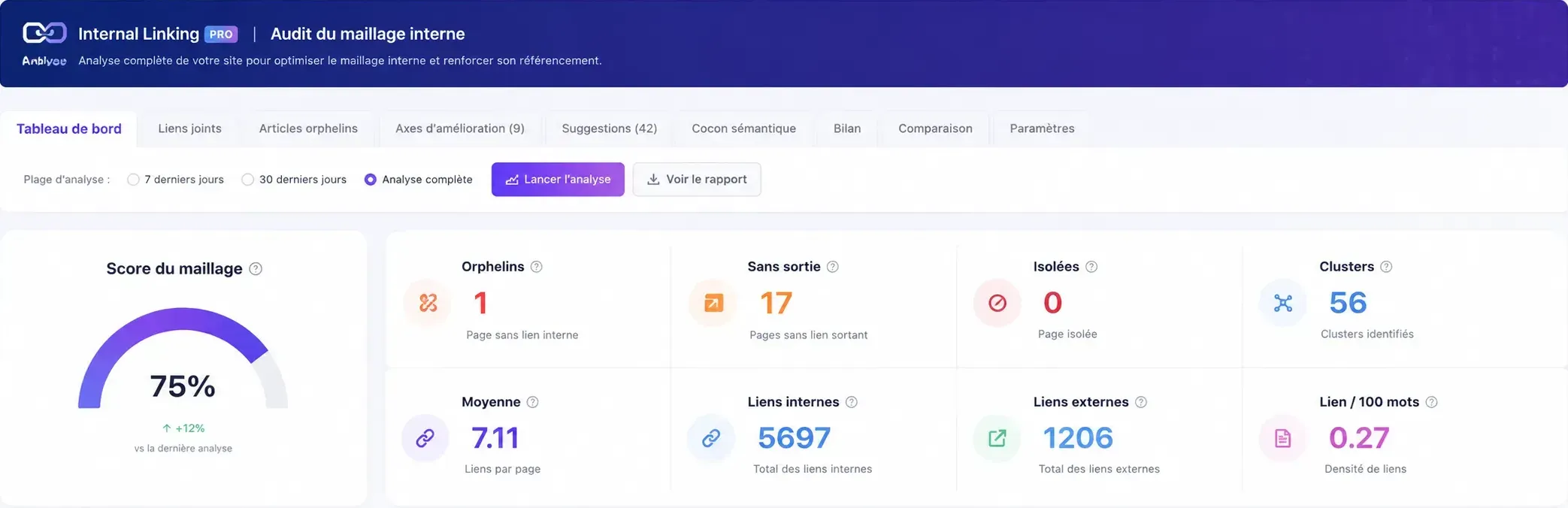The width and height of the screenshot is (1568, 508).
Task: Open the Cocon sémantique tab
Action: coord(743,129)
